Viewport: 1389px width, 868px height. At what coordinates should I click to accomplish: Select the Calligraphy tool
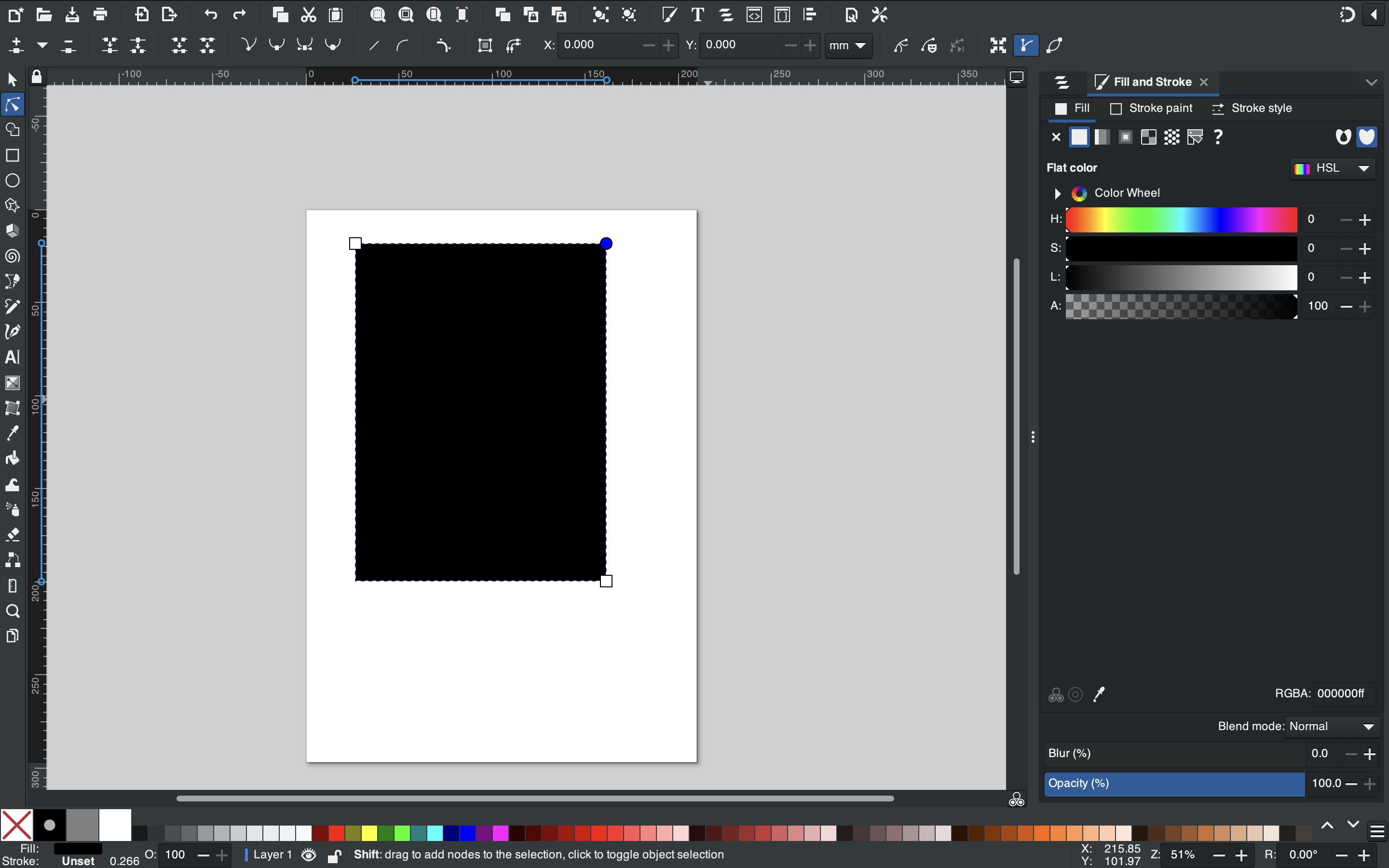click(13, 332)
